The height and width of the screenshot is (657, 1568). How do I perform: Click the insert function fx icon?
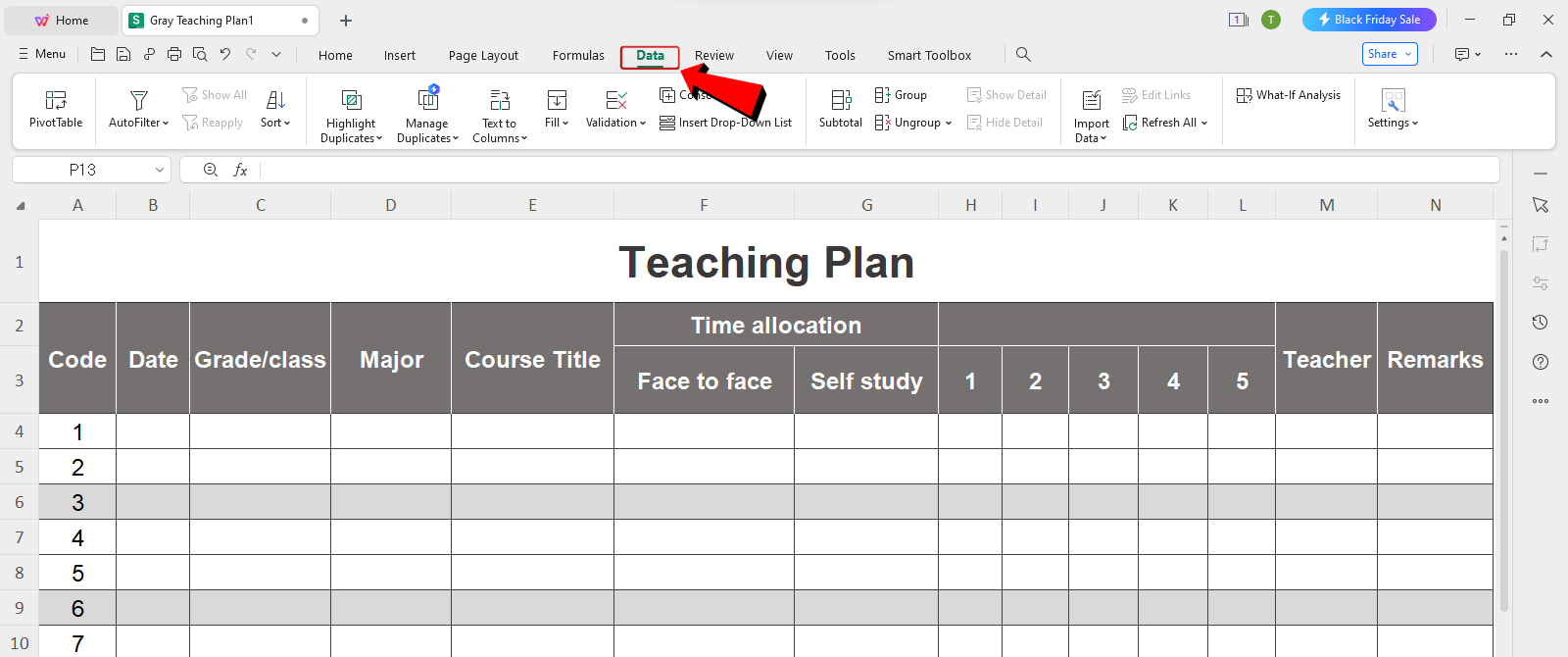240,170
